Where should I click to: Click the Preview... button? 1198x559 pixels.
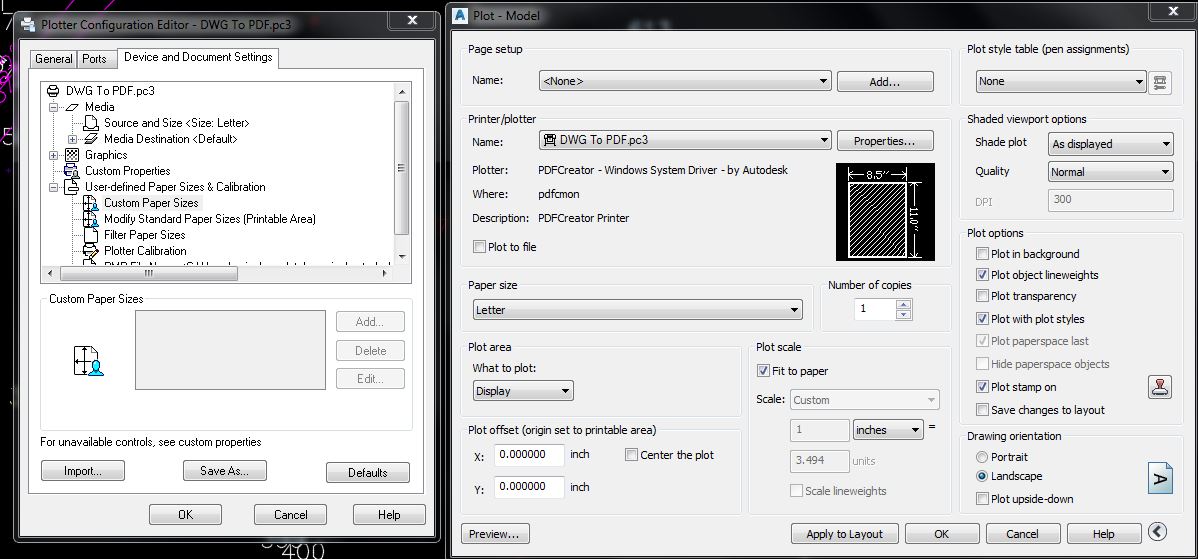(x=495, y=534)
